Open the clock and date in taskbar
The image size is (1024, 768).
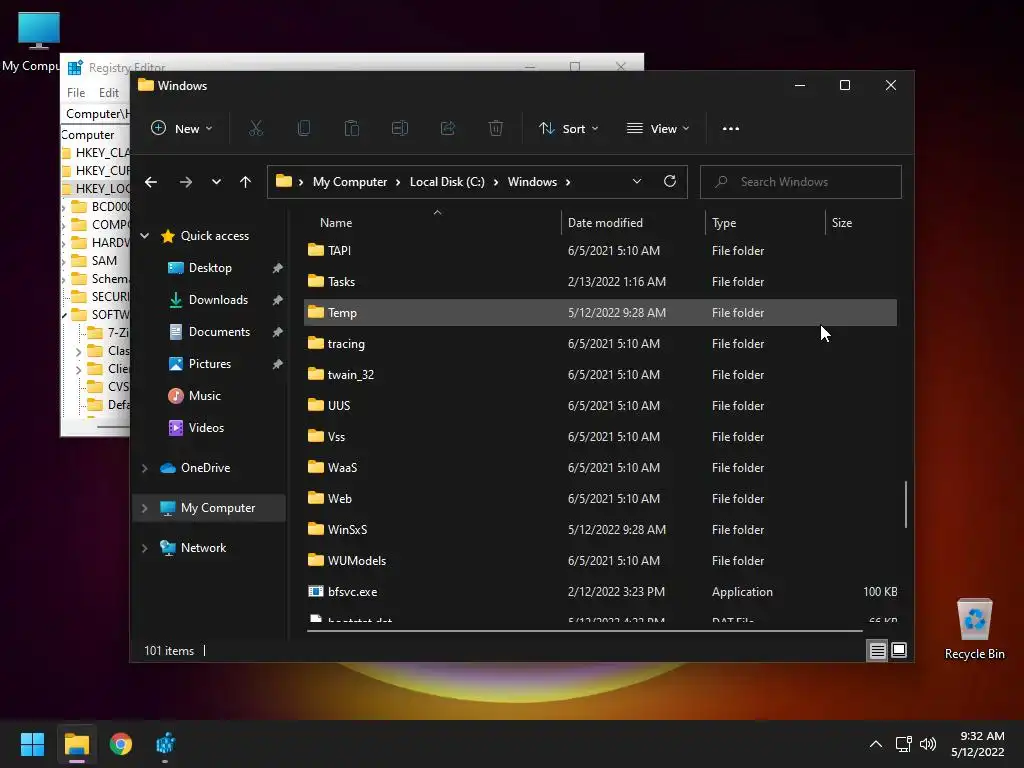[977, 744]
